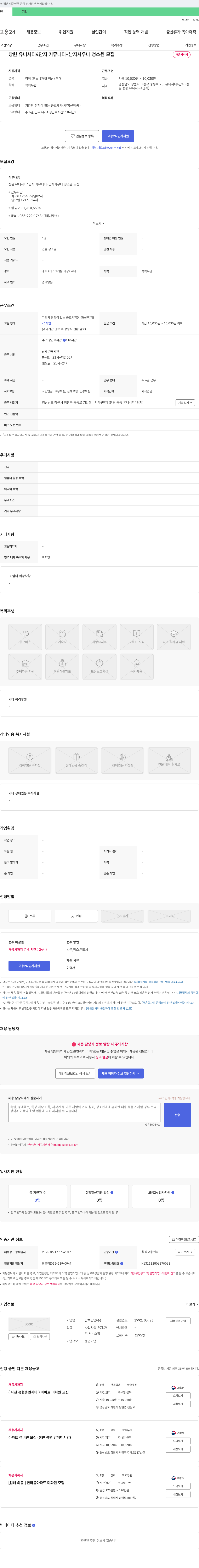Click 요약보기 for 아파트 경비원 posting
The width and height of the screenshot is (199, 1568).
click(x=178, y=1441)
